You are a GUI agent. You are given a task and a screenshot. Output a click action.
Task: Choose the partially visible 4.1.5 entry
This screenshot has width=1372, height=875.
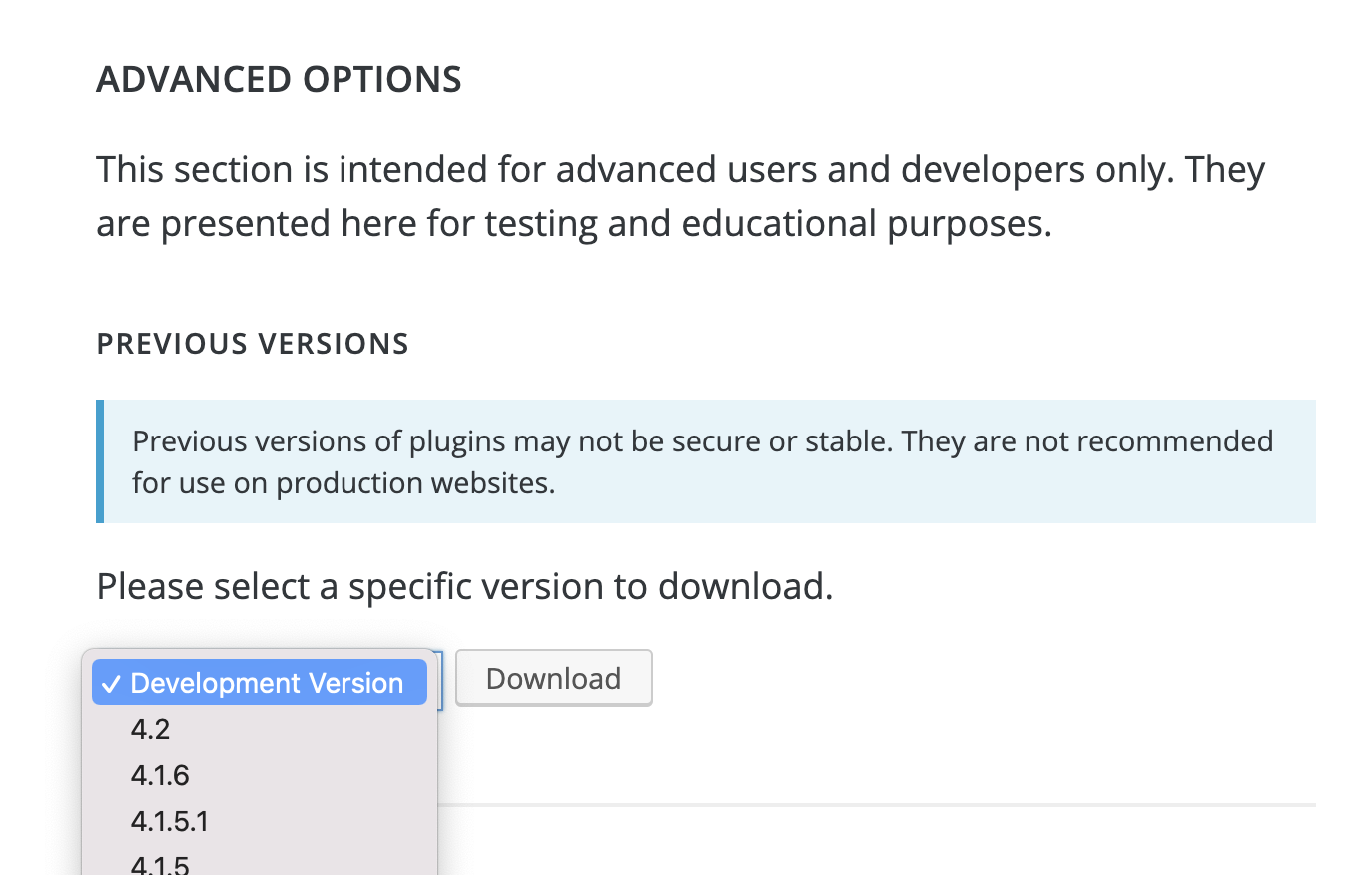click(260, 862)
